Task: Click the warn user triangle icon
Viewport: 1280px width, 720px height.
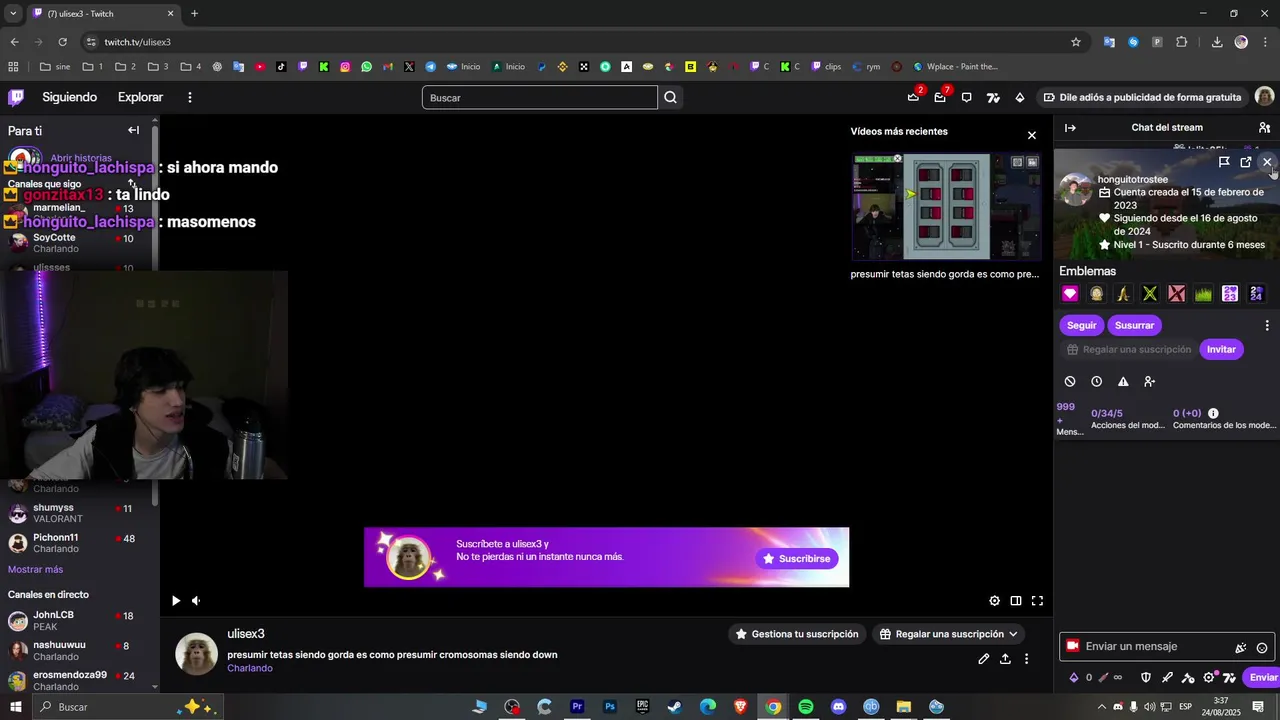Action: 1123,381
